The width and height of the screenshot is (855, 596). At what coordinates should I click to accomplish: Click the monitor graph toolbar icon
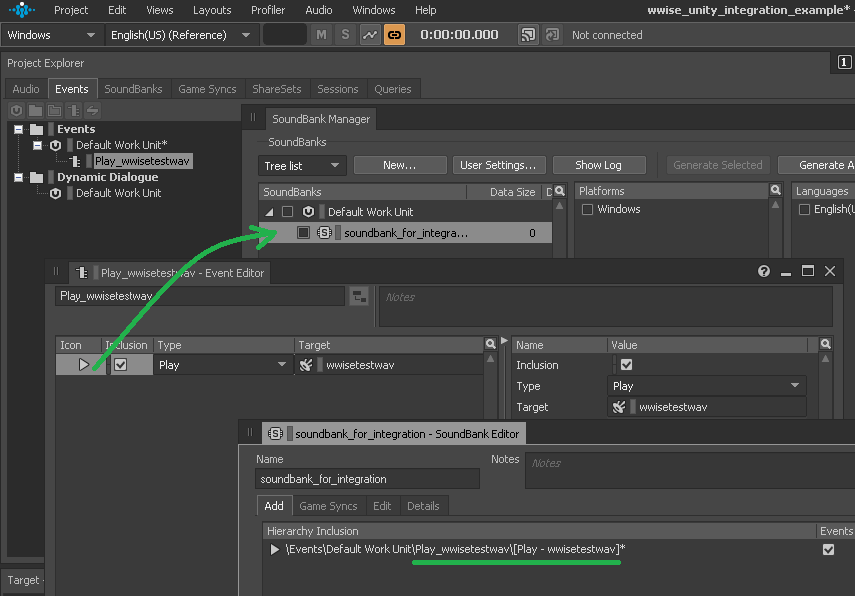370,35
